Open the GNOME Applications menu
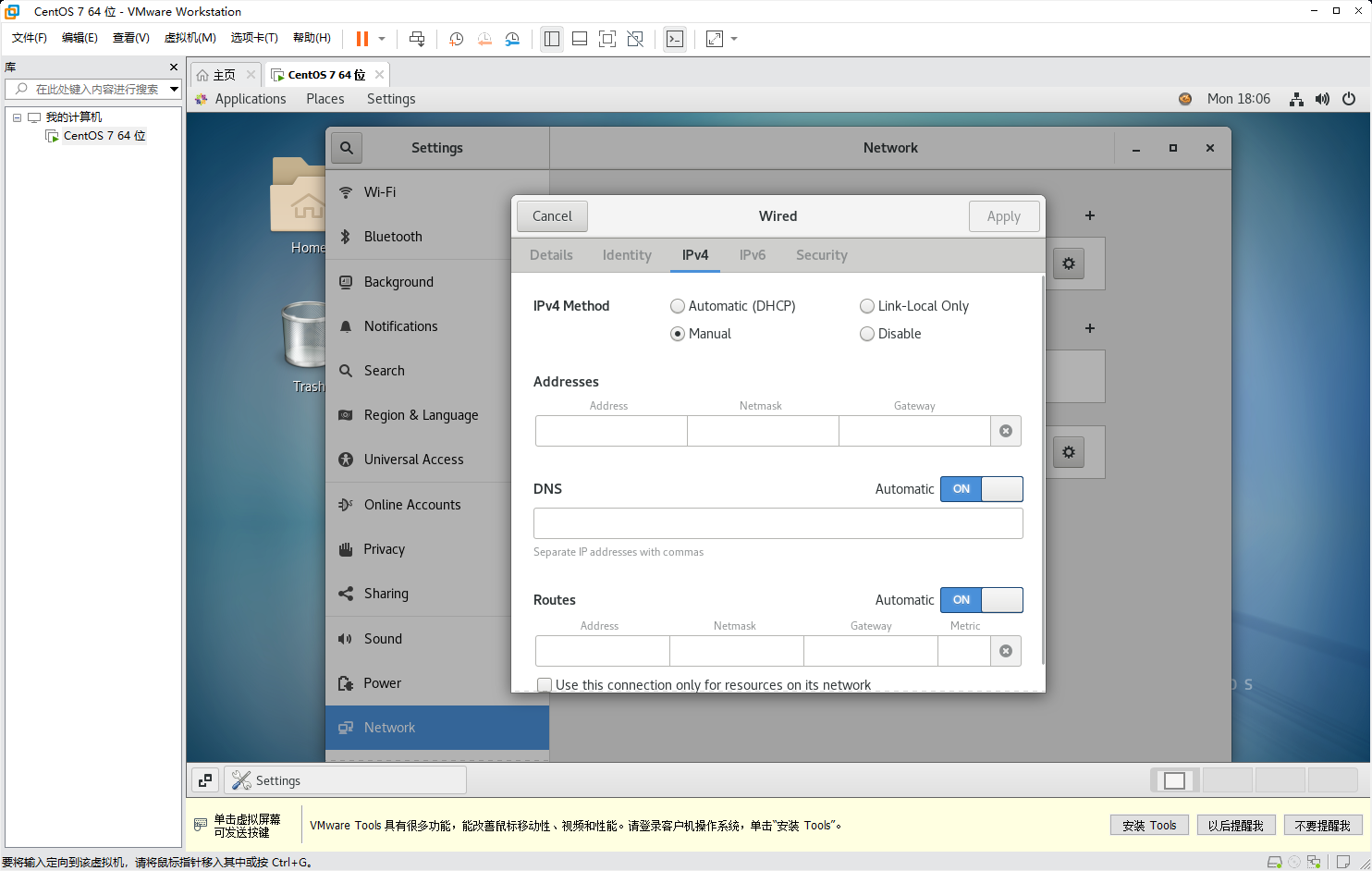This screenshot has width=1372, height=871. pyautogui.click(x=251, y=99)
